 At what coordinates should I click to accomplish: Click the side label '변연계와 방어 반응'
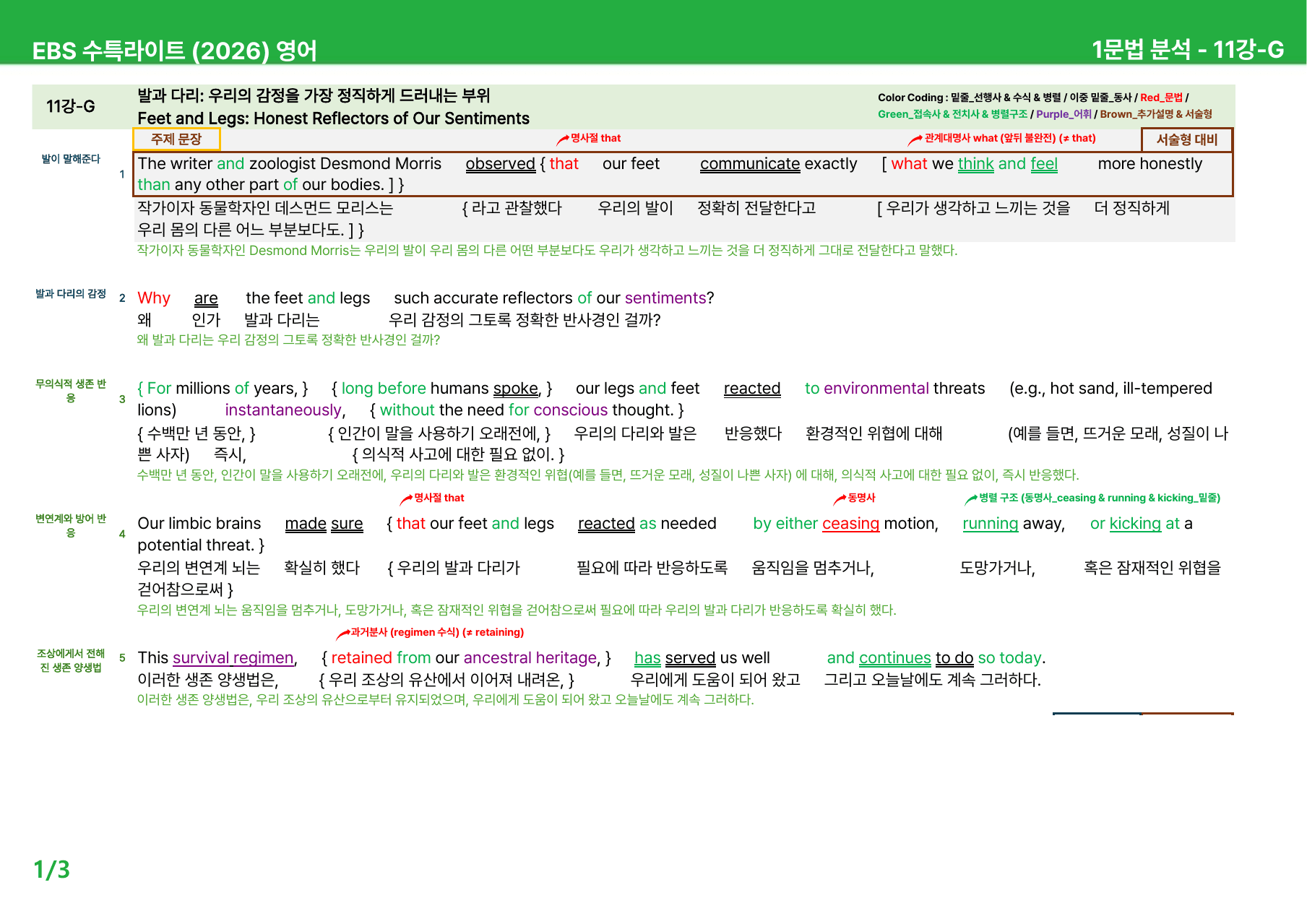[x=71, y=526]
